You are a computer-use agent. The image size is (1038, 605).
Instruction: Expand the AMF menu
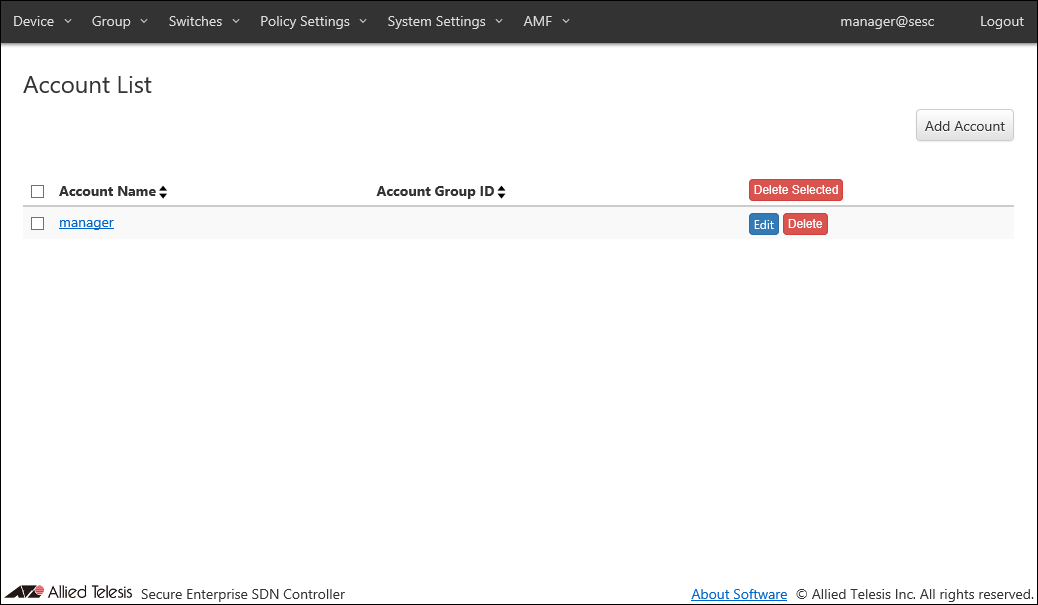546,21
